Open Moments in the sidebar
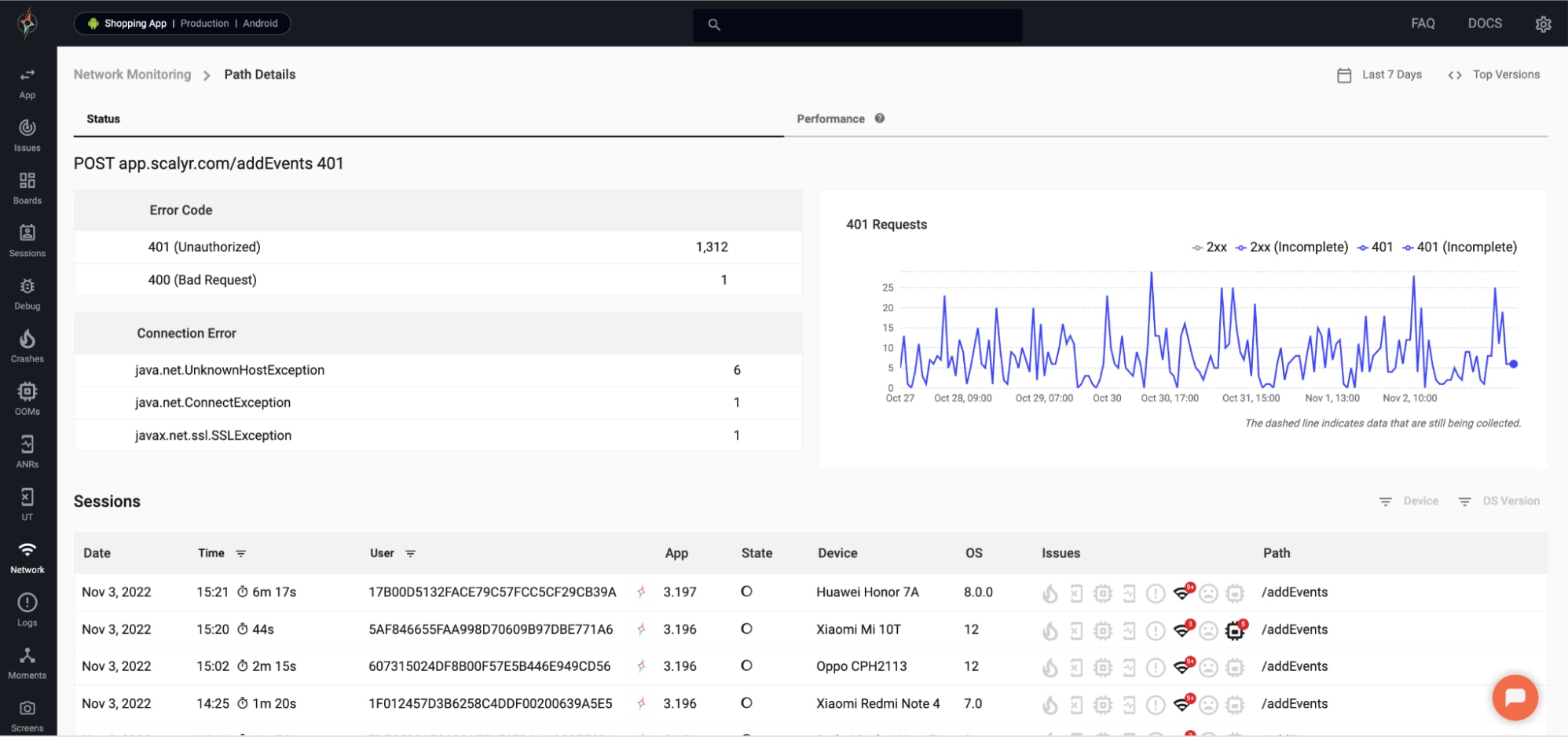Screen dimensions: 1568x737 27,662
